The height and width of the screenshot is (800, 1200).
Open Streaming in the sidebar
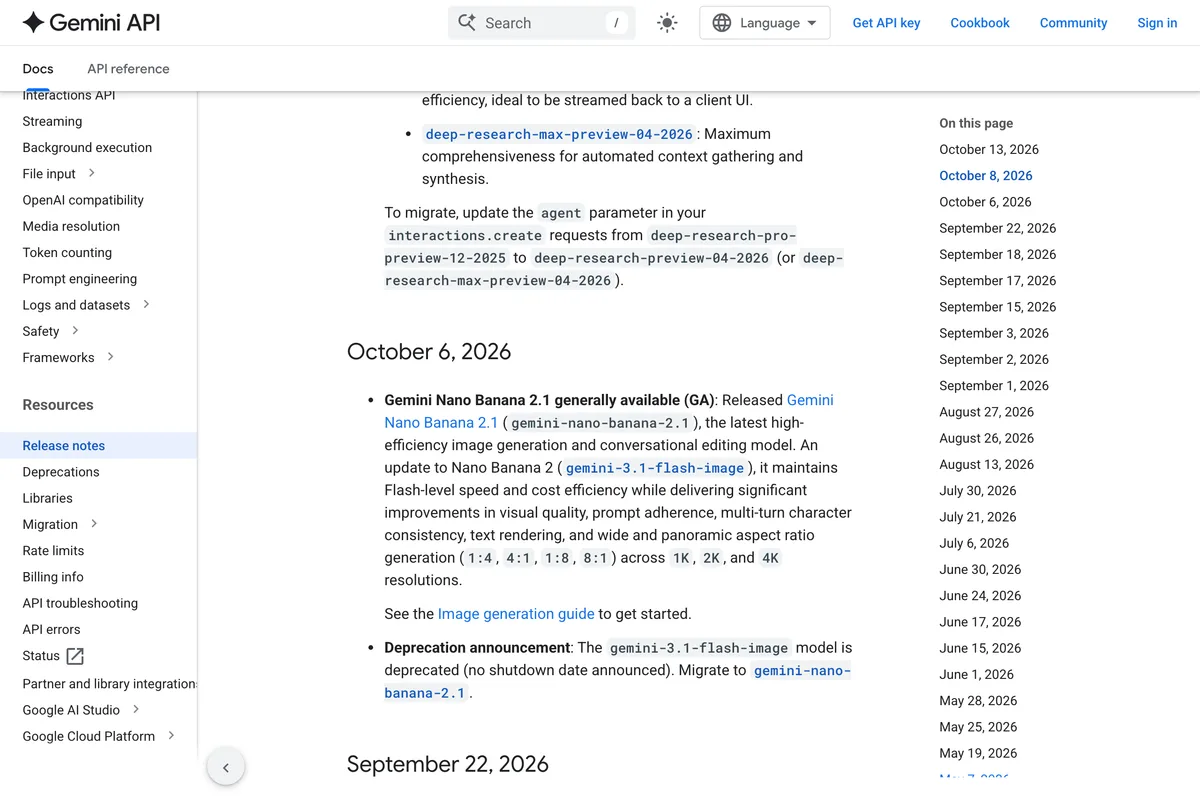[x=52, y=121]
